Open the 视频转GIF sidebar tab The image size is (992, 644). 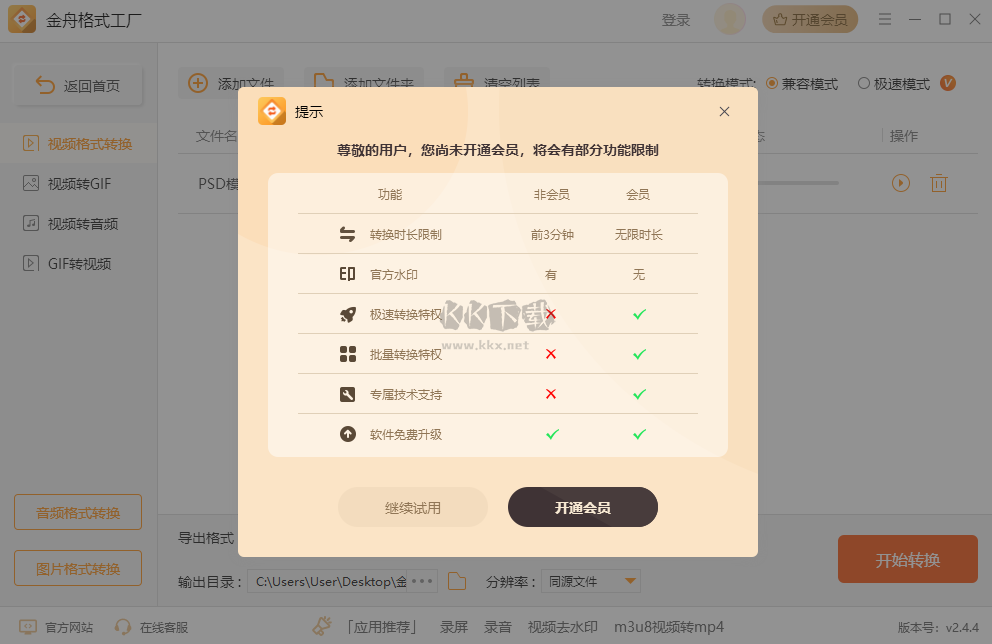[x=78, y=184]
